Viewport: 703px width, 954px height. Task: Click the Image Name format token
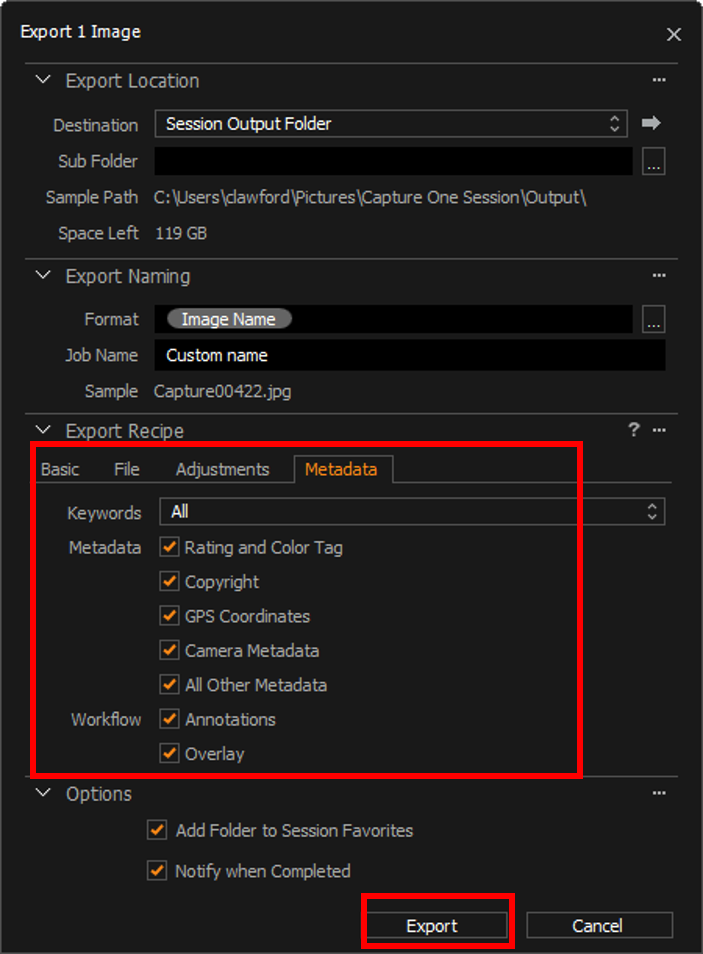(x=229, y=320)
